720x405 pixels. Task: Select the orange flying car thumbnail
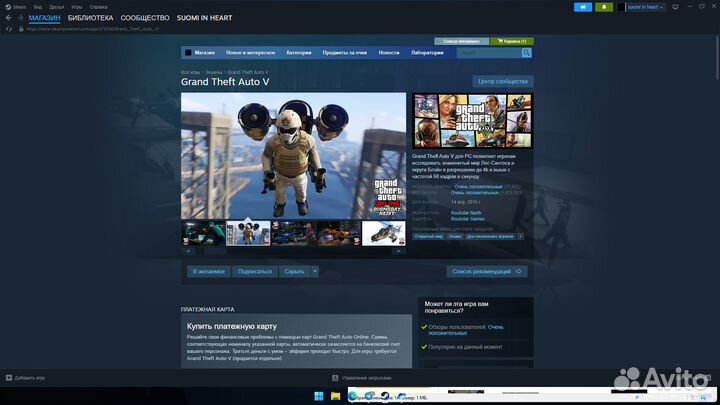[x=338, y=233]
